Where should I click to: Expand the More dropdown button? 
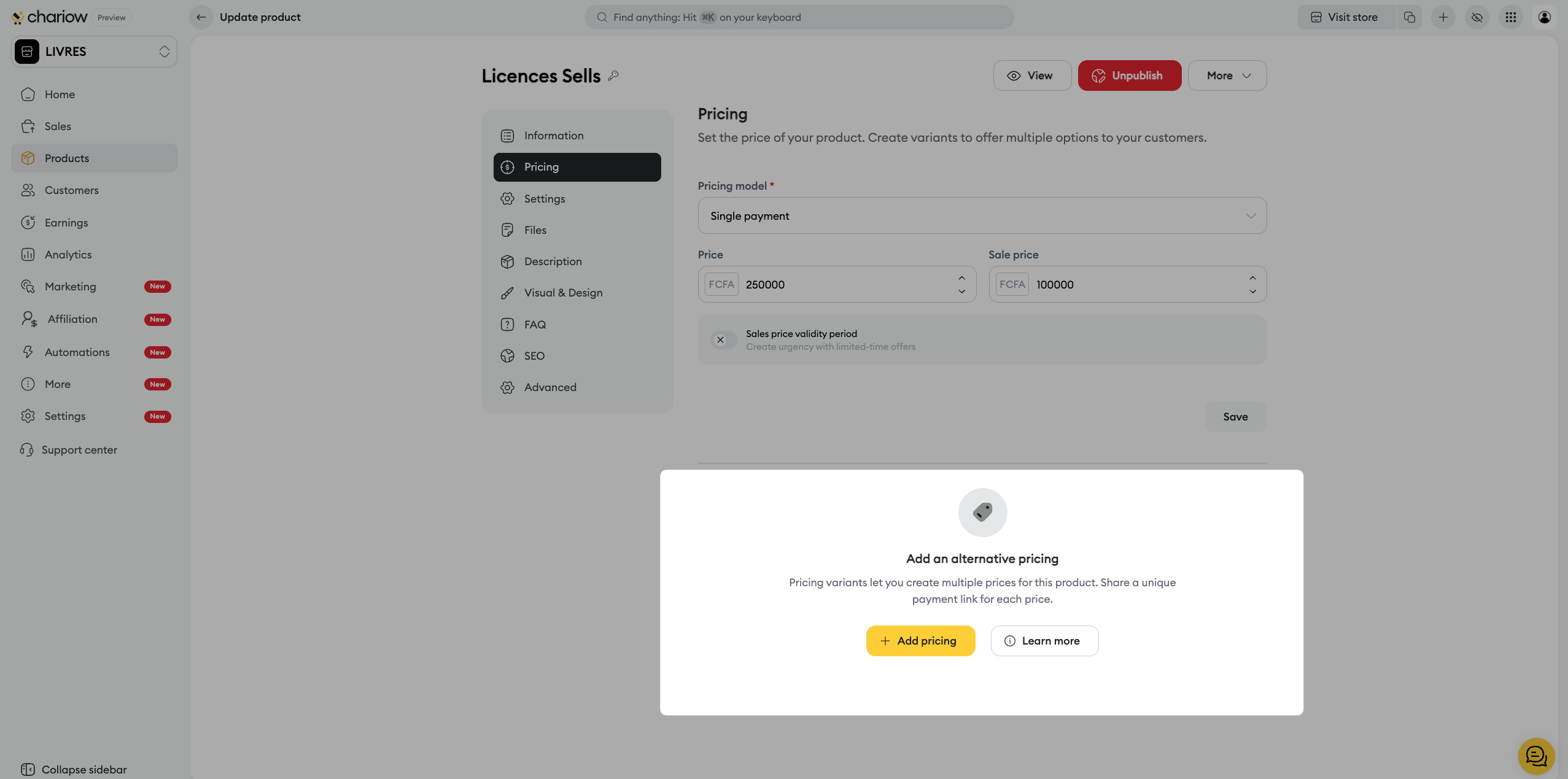point(1227,76)
